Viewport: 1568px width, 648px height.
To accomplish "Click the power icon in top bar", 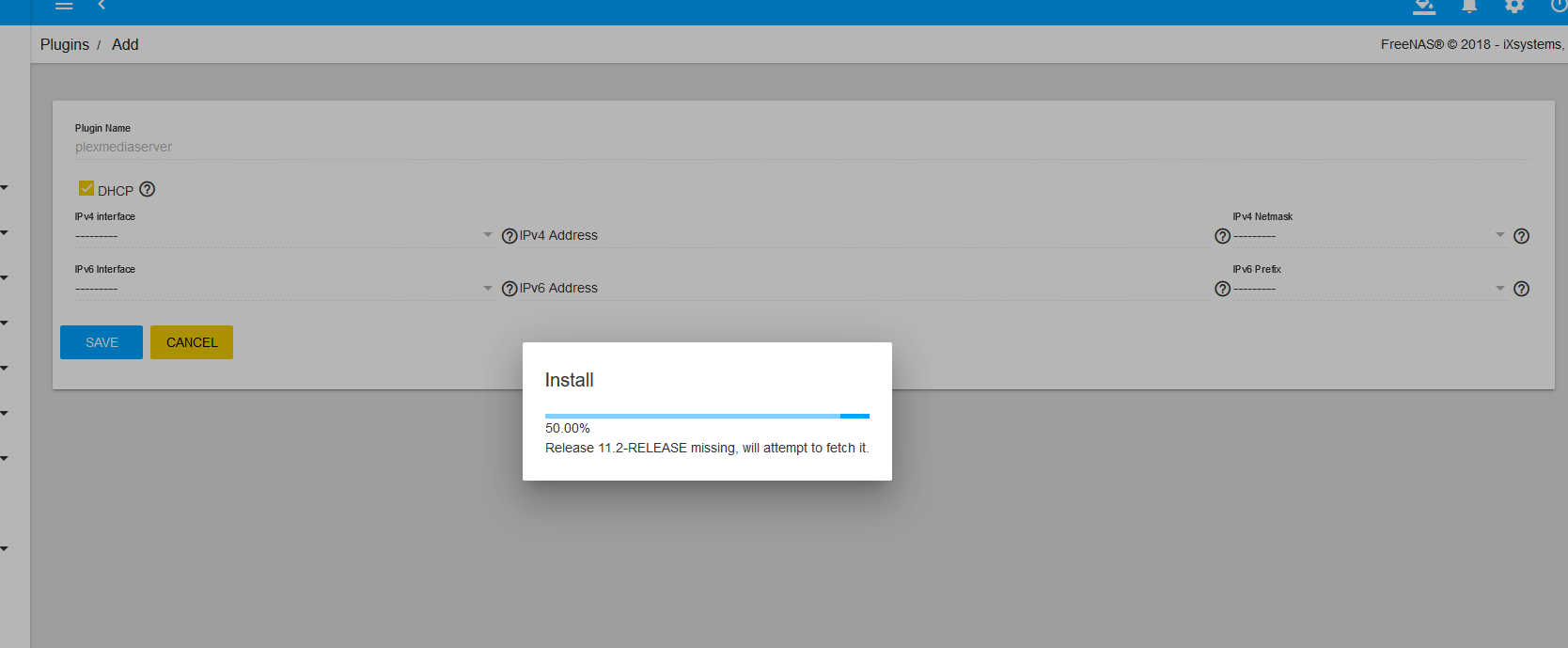I will [1559, 6].
